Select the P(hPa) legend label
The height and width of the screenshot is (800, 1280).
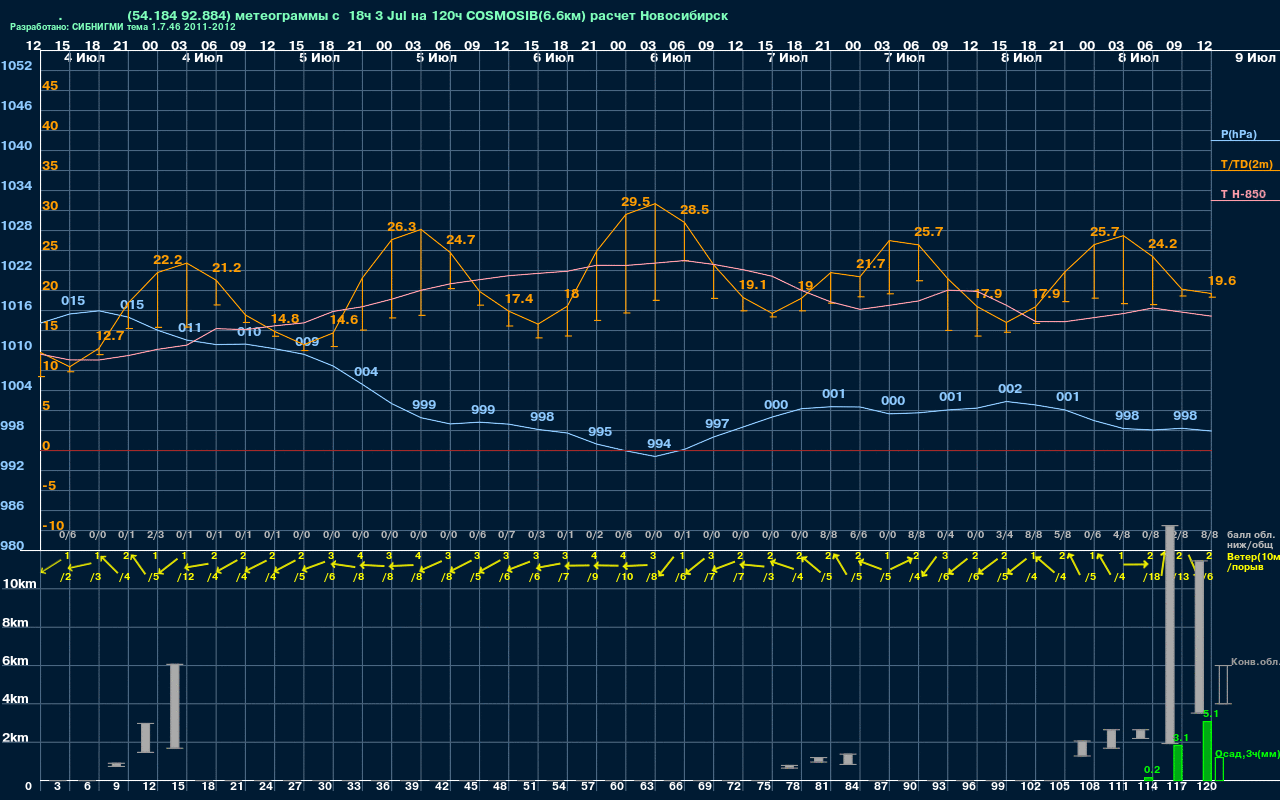pyautogui.click(x=1239, y=134)
